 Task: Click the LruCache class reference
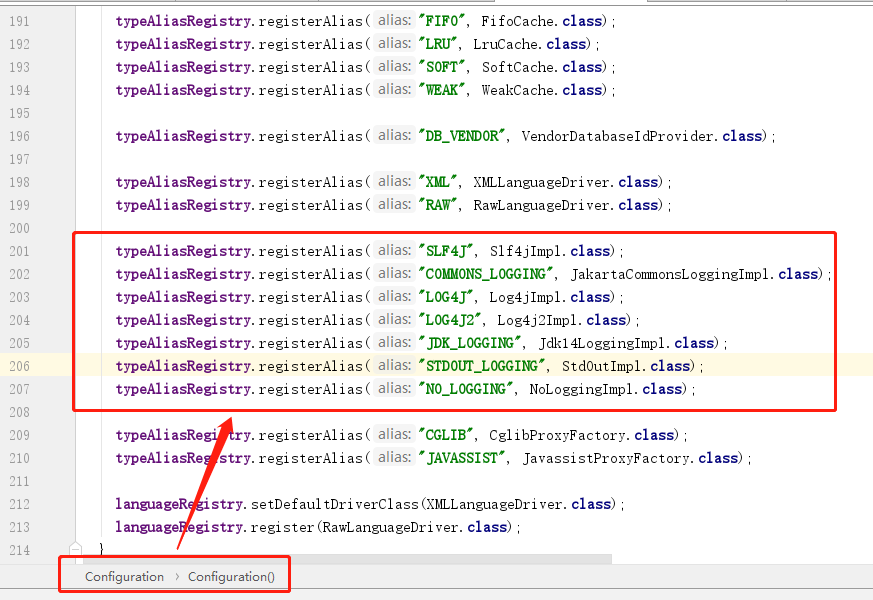507,45
